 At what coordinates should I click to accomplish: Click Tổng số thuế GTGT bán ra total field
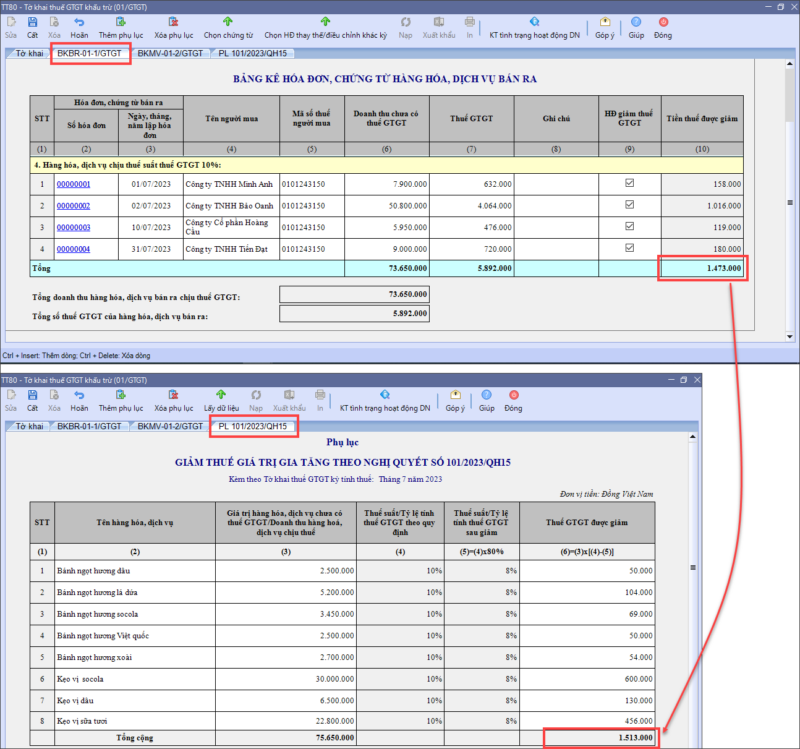(x=355, y=314)
